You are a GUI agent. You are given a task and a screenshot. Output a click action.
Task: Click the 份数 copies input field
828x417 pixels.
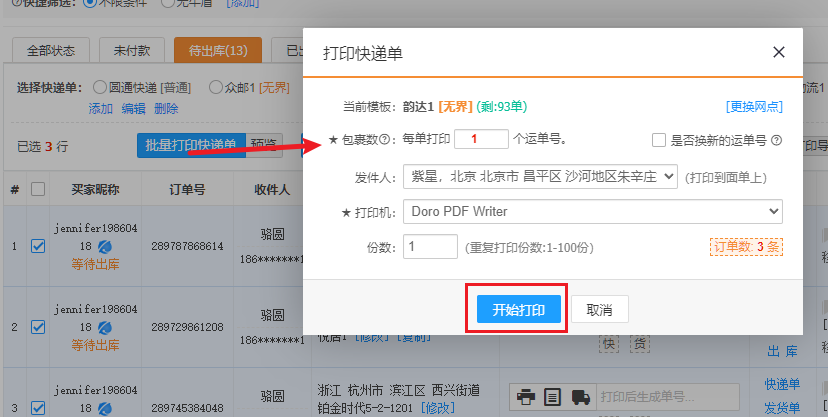430,246
